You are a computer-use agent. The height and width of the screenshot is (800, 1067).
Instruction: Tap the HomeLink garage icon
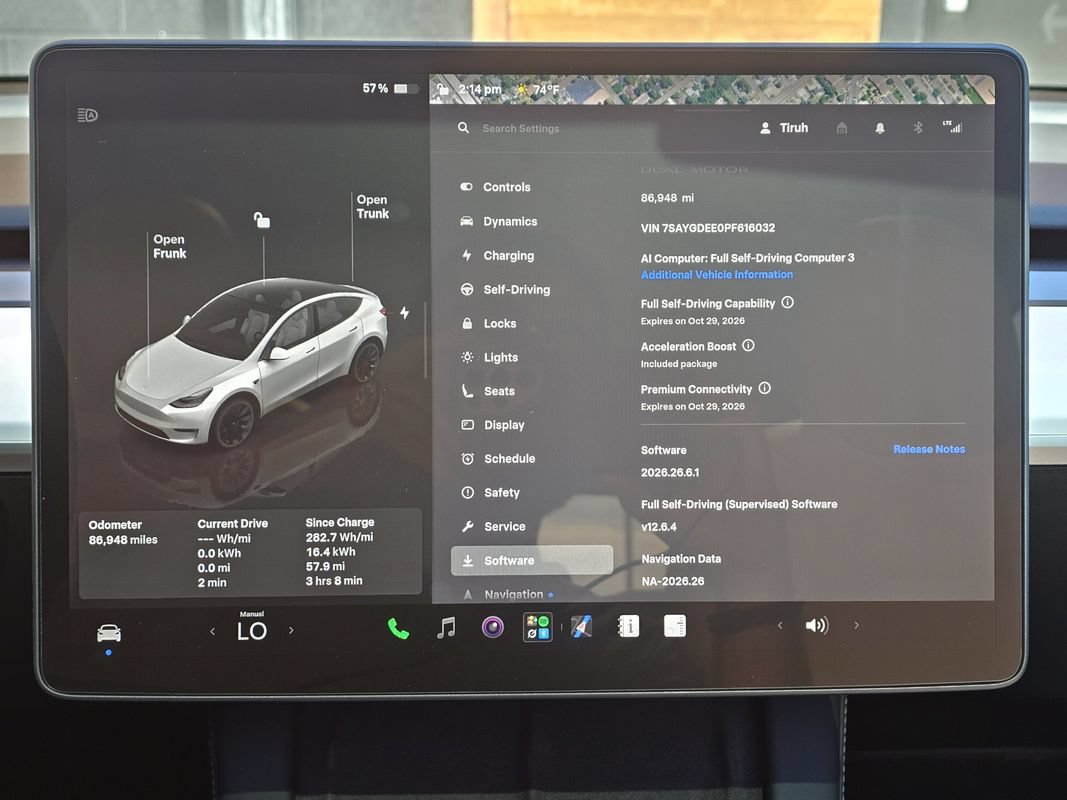(842, 128)
